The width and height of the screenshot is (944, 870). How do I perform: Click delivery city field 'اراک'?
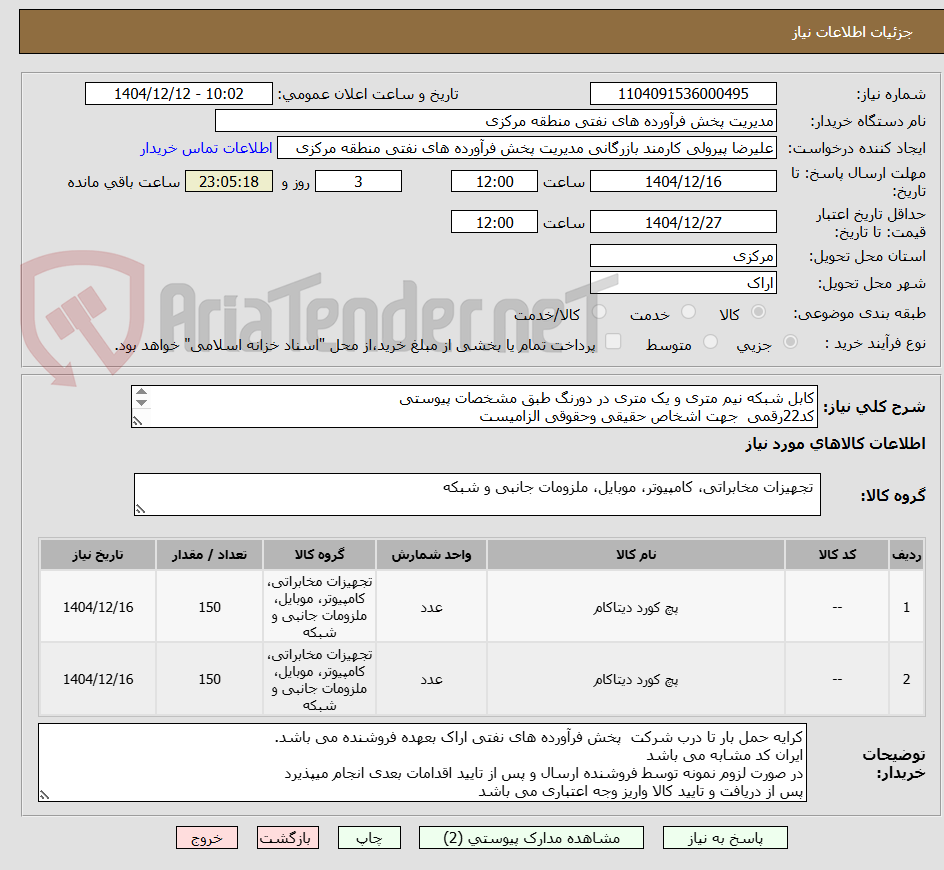click(683, 283)
